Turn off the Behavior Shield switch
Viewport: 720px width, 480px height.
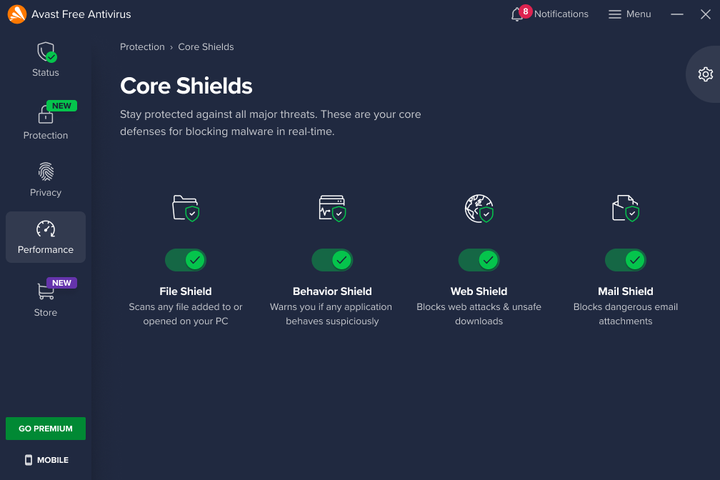click(x=332, y=260)
